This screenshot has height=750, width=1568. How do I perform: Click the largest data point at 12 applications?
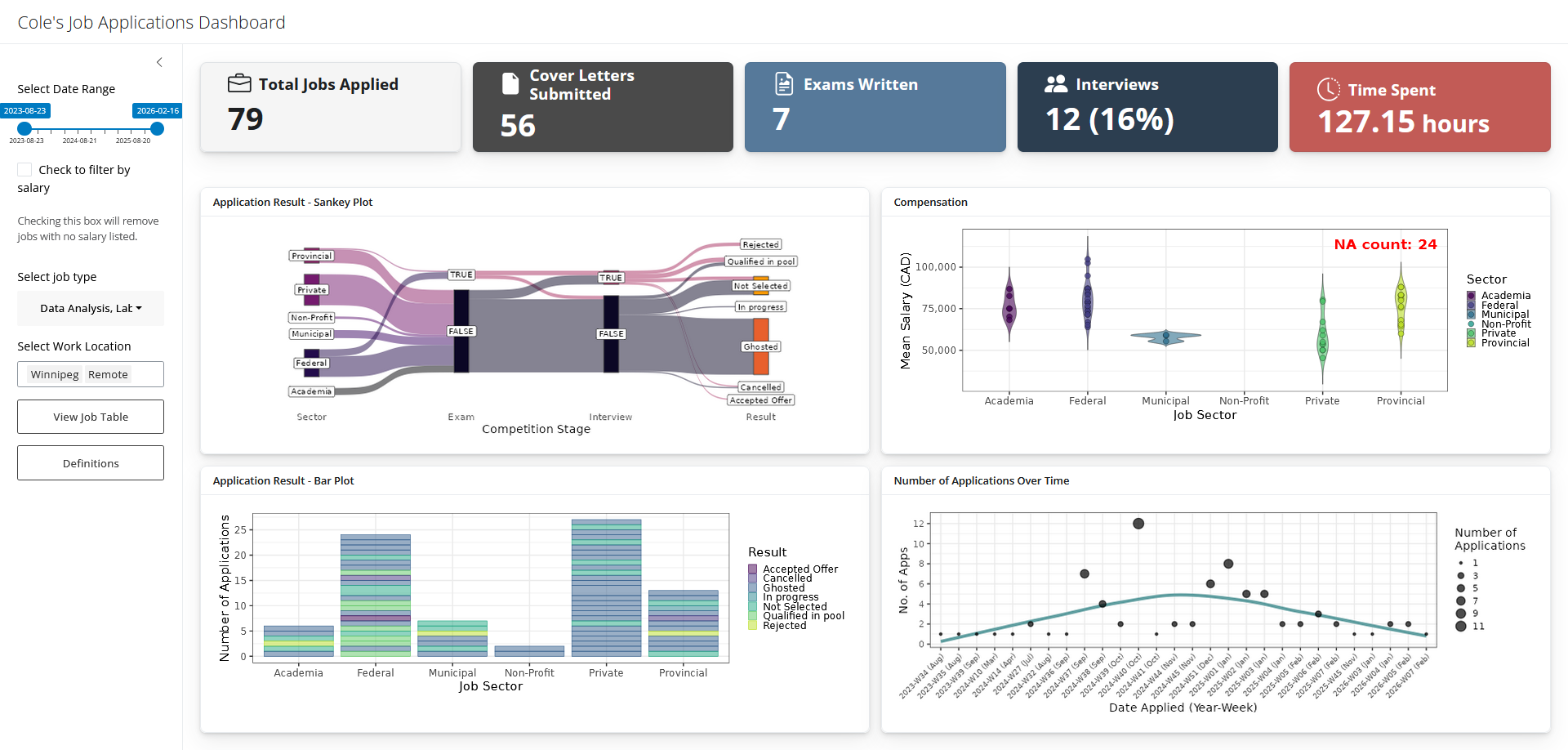(1138, 524)
